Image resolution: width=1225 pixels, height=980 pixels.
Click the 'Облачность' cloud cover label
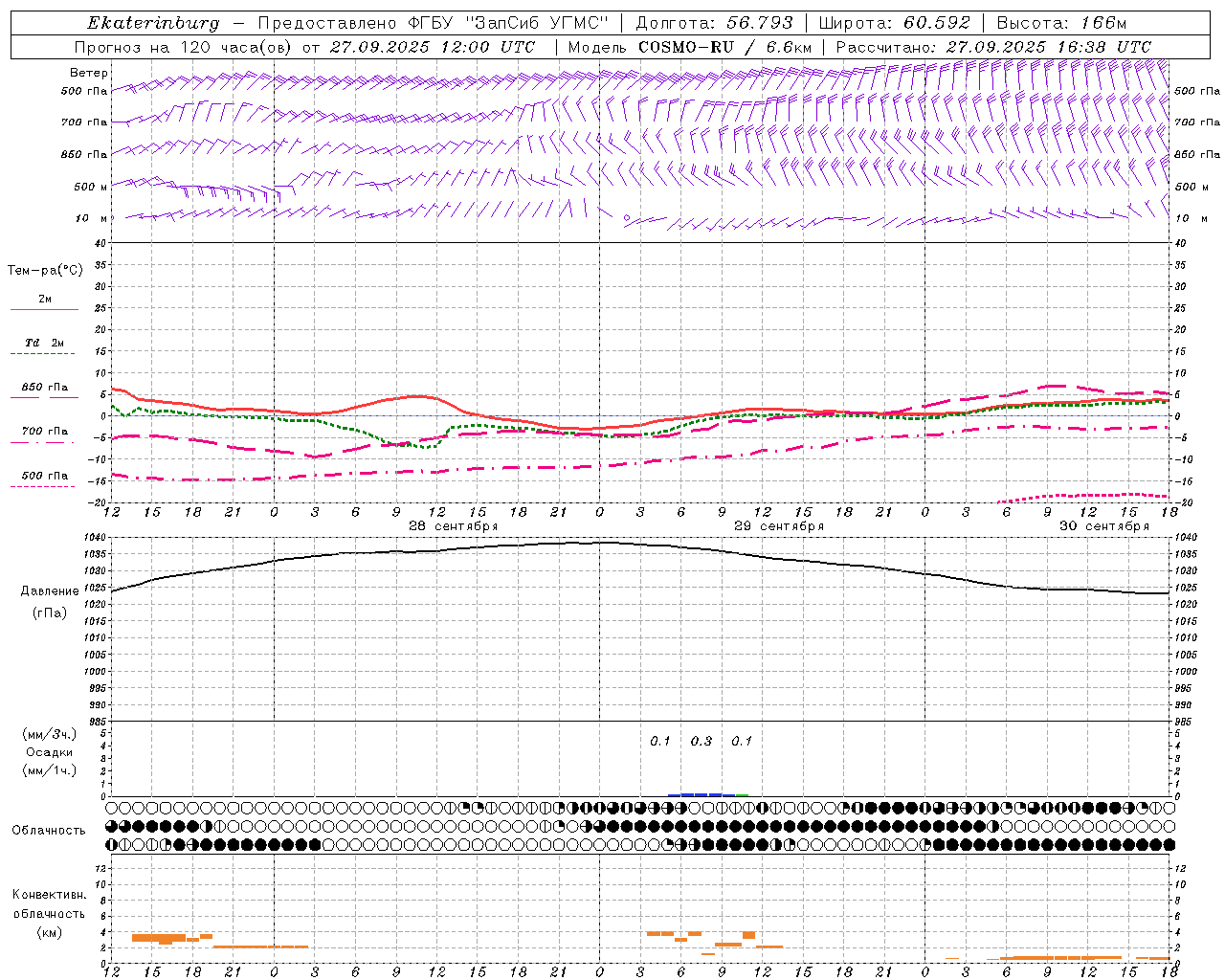coord(49,831)
